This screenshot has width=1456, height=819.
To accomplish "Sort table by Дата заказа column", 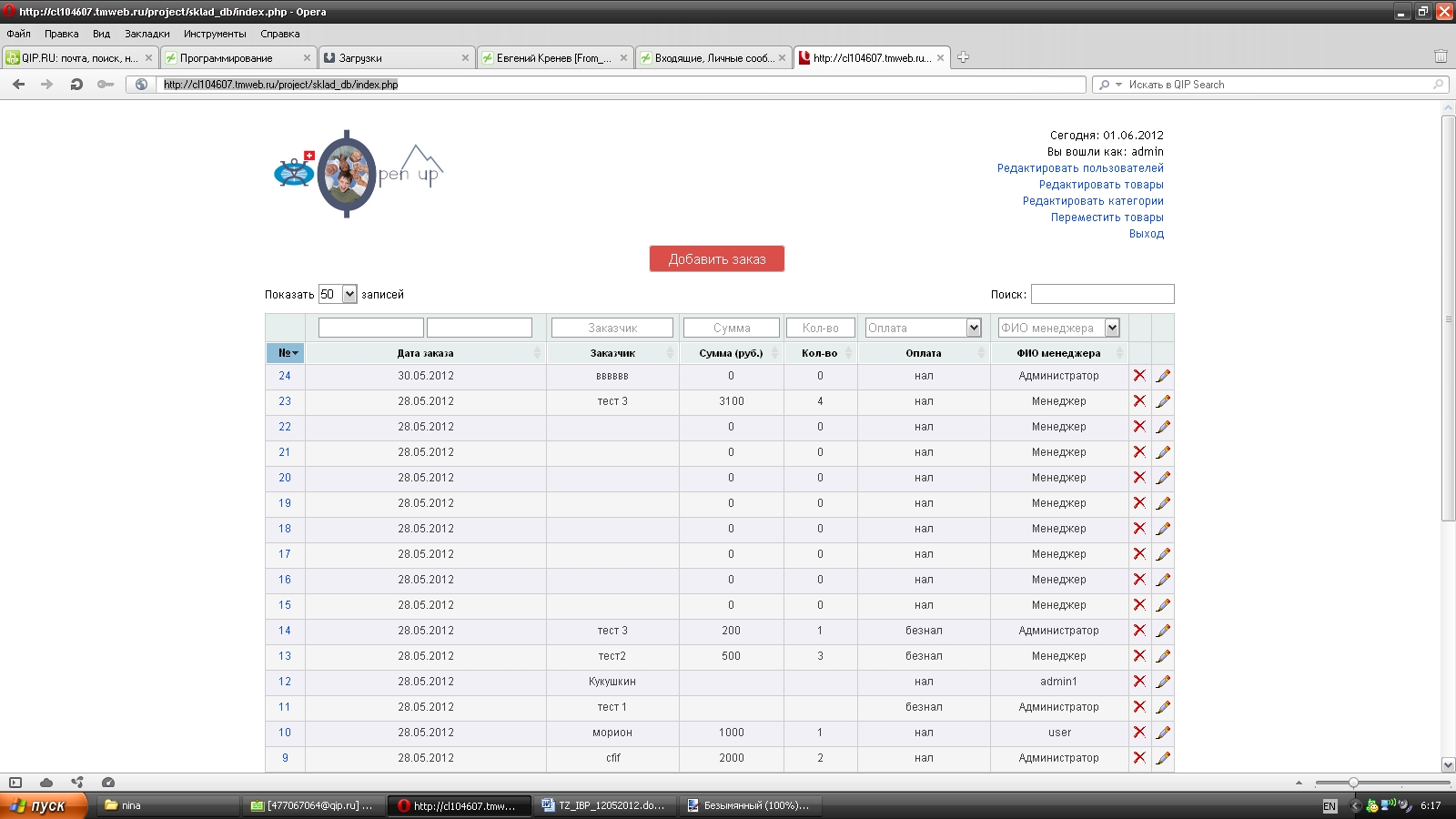I will (425, 352).
